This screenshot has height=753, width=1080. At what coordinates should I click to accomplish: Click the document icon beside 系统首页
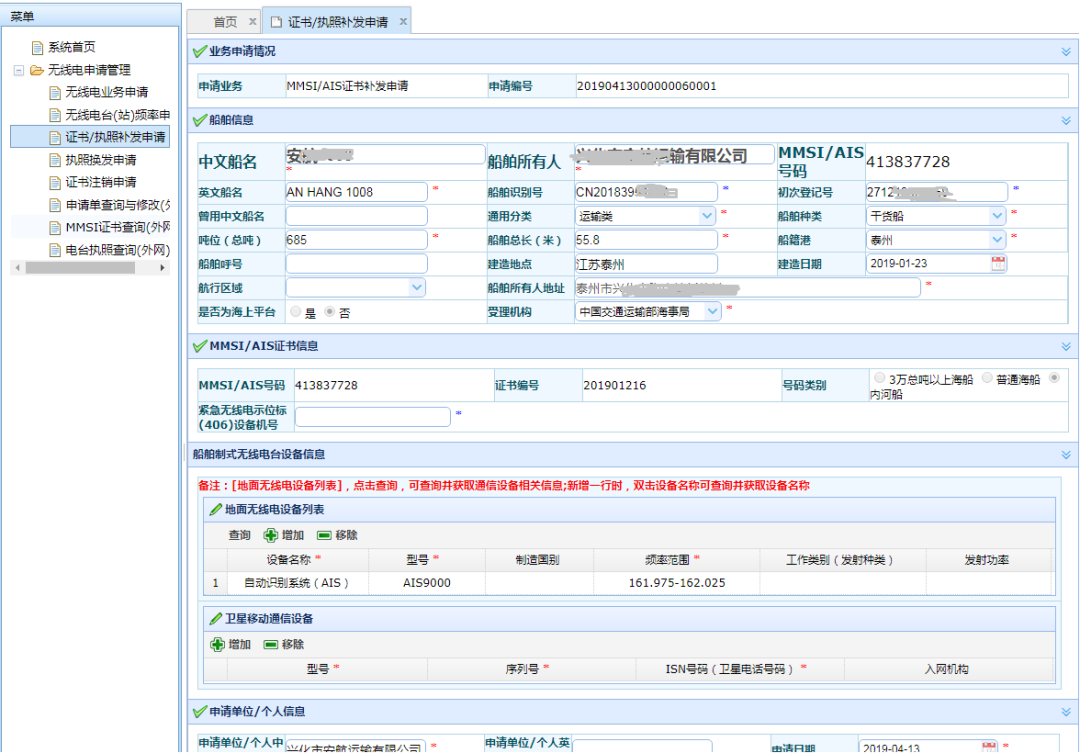tap(37, 48)
